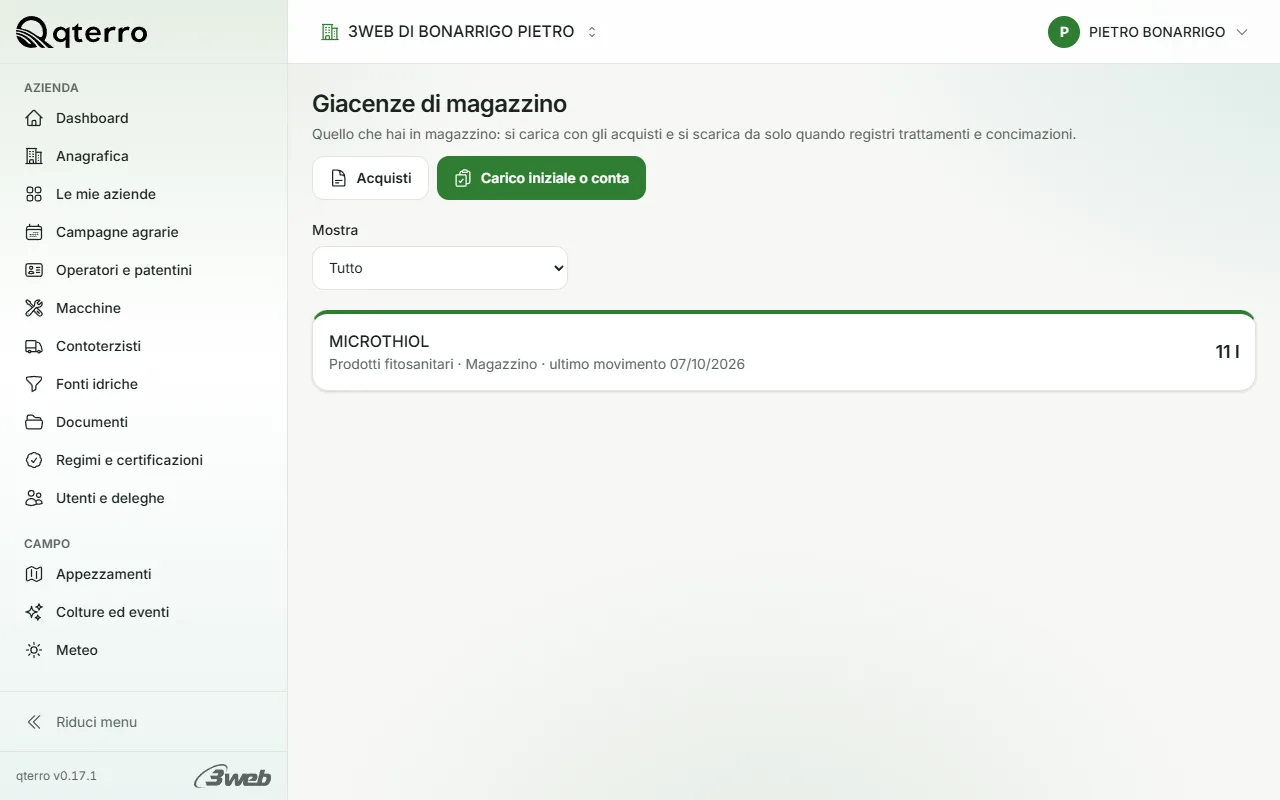Go to Appezzamenti page

pos(144,574)
